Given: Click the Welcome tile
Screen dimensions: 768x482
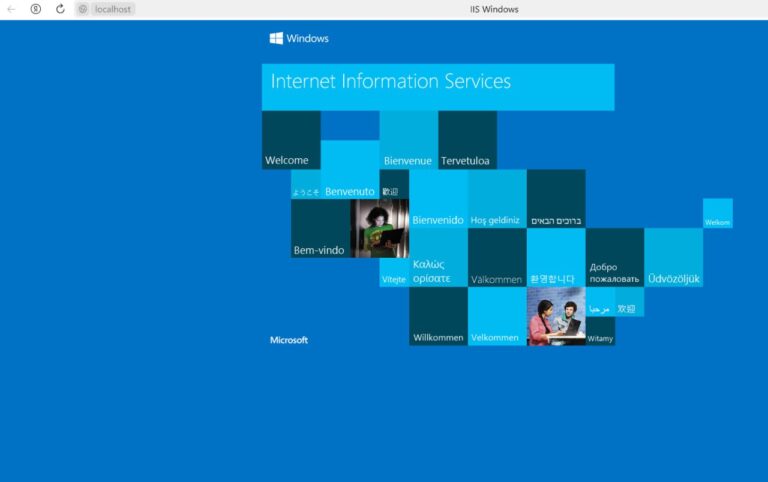Looking at the screenshot, I should [291, 140].
